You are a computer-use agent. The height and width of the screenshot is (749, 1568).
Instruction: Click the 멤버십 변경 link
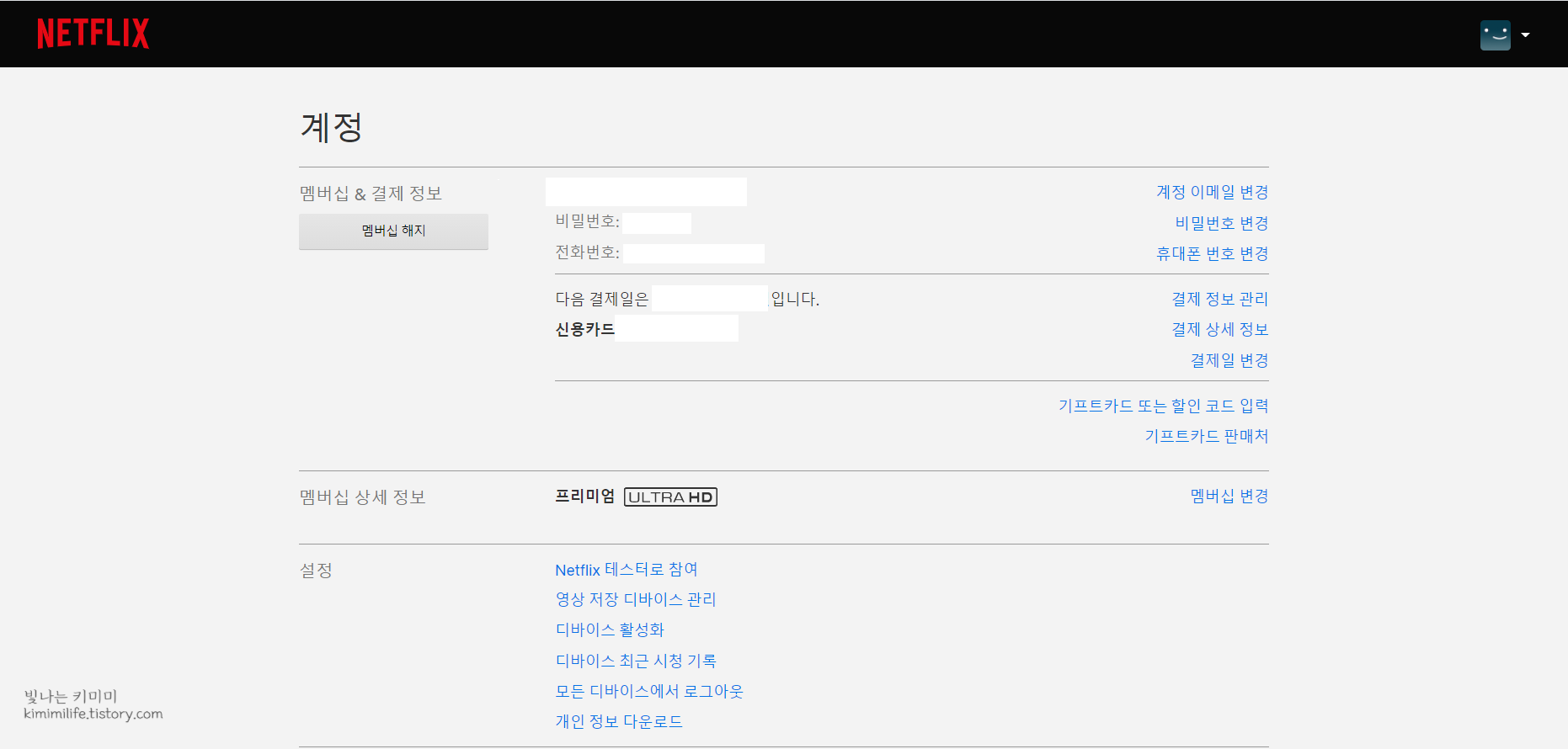pyautogui.click(x=1229, y=496)
